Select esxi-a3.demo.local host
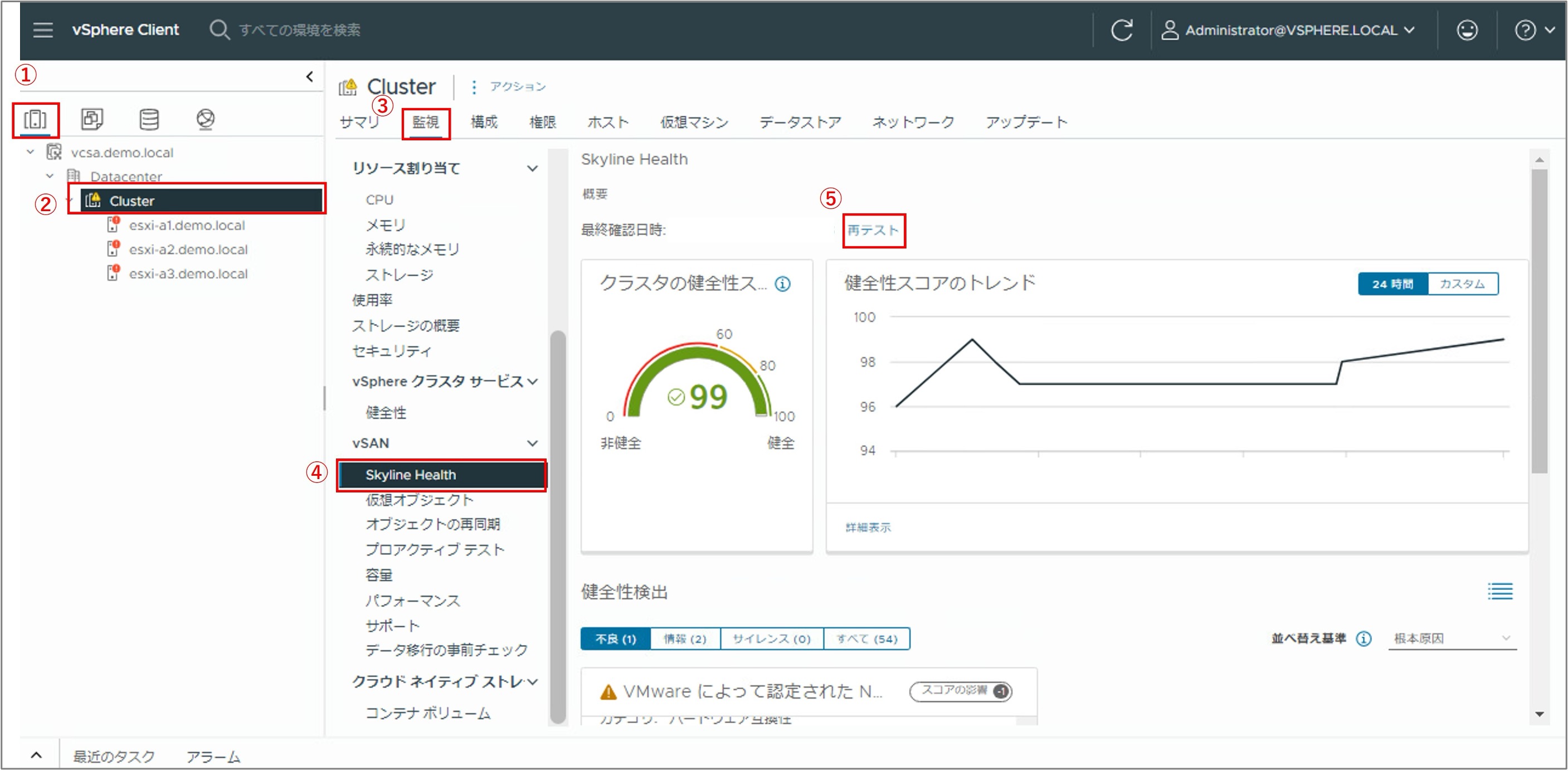The image size is (1568, 771). (x=188, y=274)
